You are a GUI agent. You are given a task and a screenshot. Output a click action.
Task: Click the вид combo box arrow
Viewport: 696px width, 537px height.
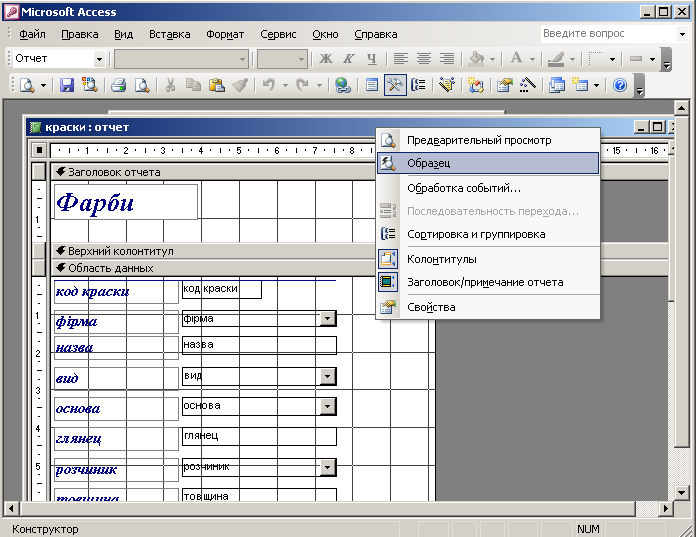click(x=327, y=376)
